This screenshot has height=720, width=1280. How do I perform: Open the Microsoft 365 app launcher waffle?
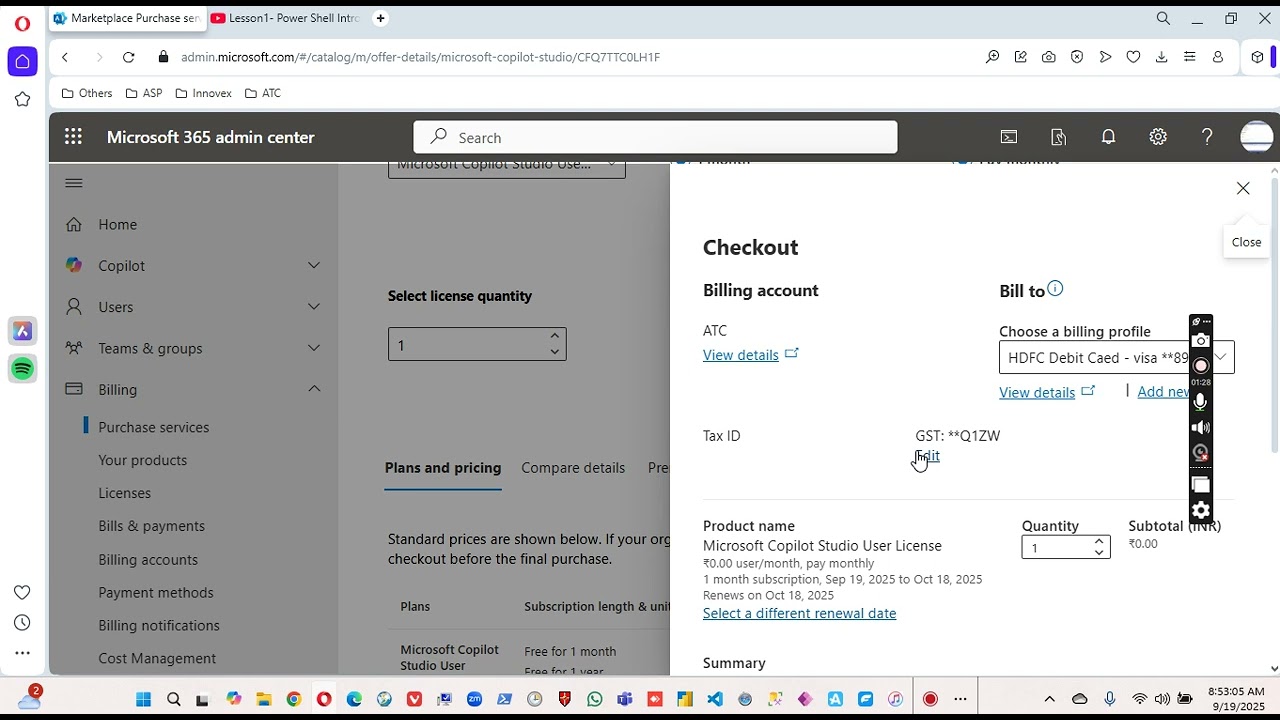pyautogui.click(x=73, y=137)
